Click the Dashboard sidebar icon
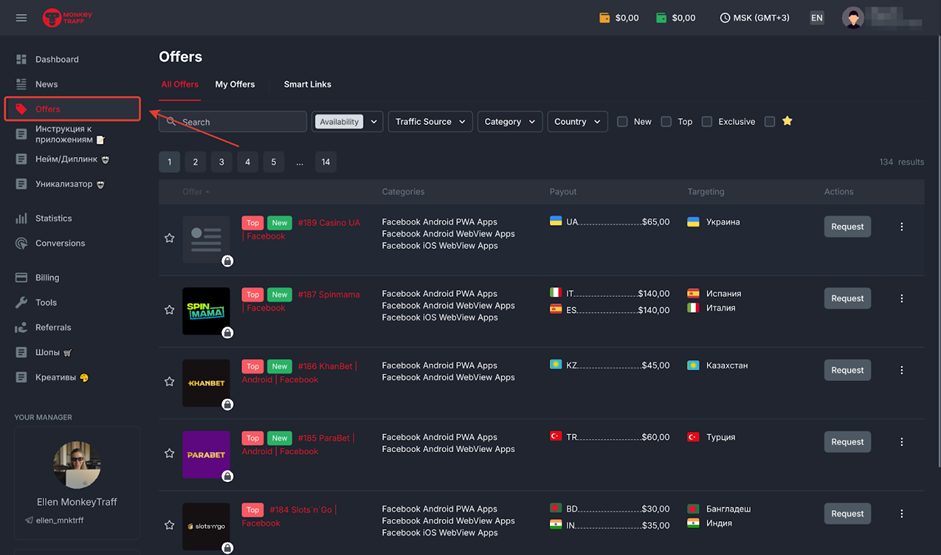 (x=22, y=59)
